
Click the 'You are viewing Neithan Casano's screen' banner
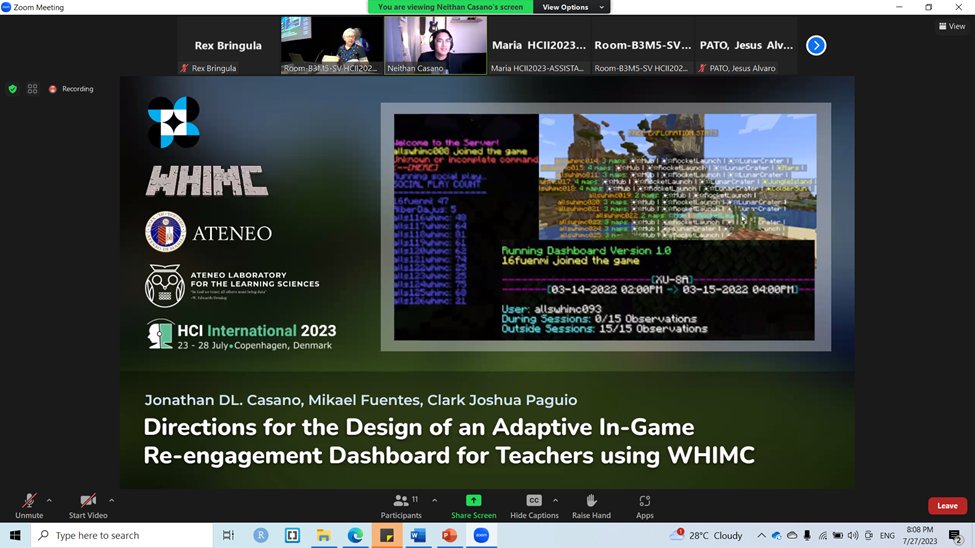[450, 7]
